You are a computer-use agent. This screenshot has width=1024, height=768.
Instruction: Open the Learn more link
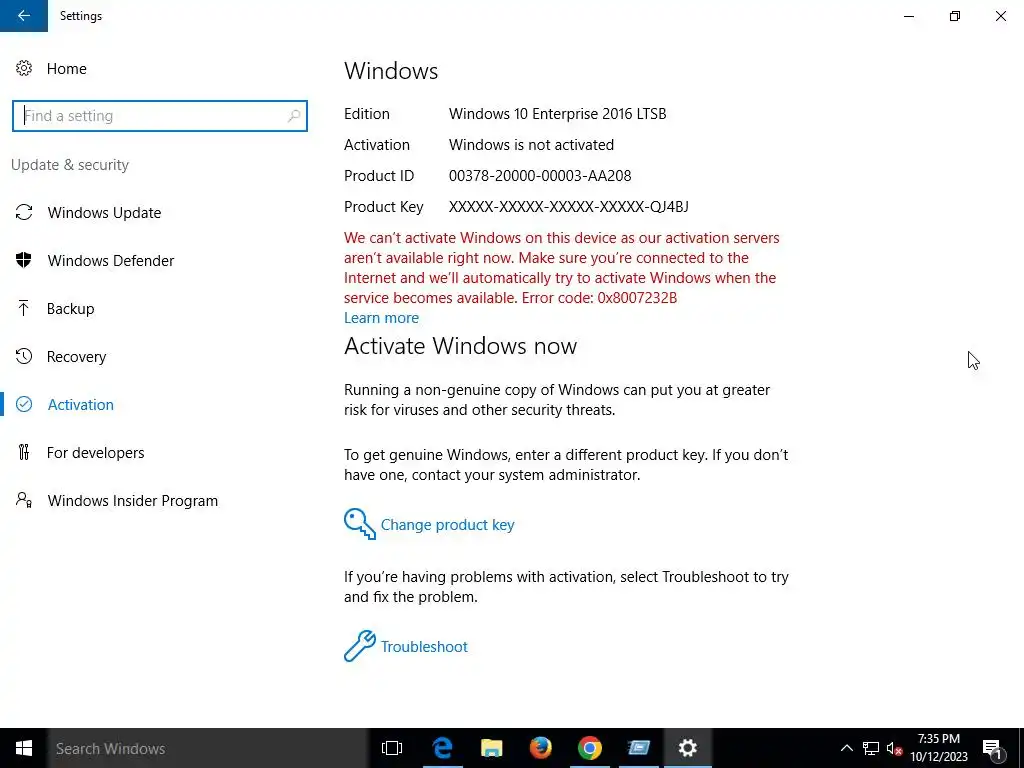point(381,318)
